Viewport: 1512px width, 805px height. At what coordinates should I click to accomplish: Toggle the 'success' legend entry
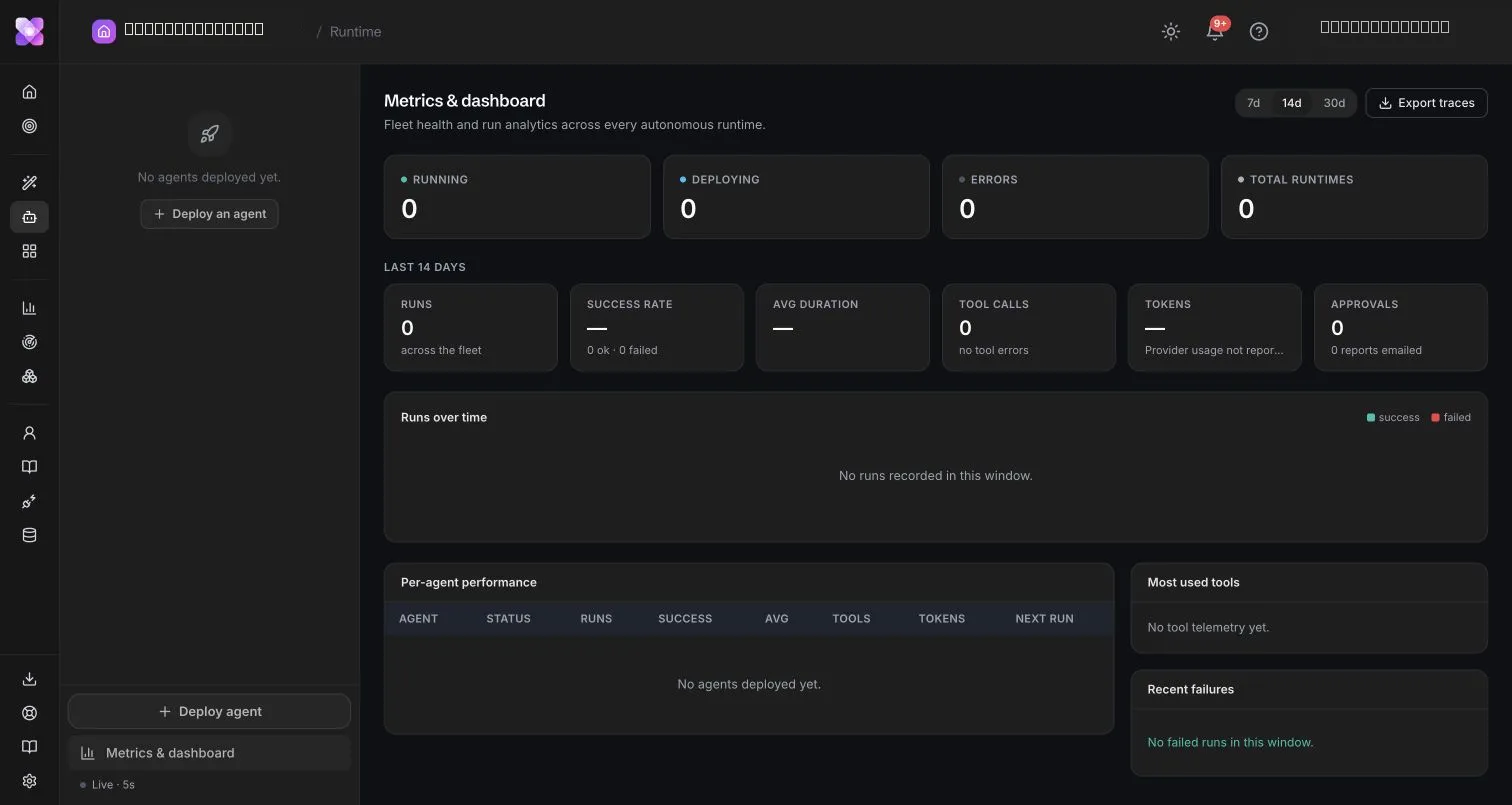coord(1393,418)
